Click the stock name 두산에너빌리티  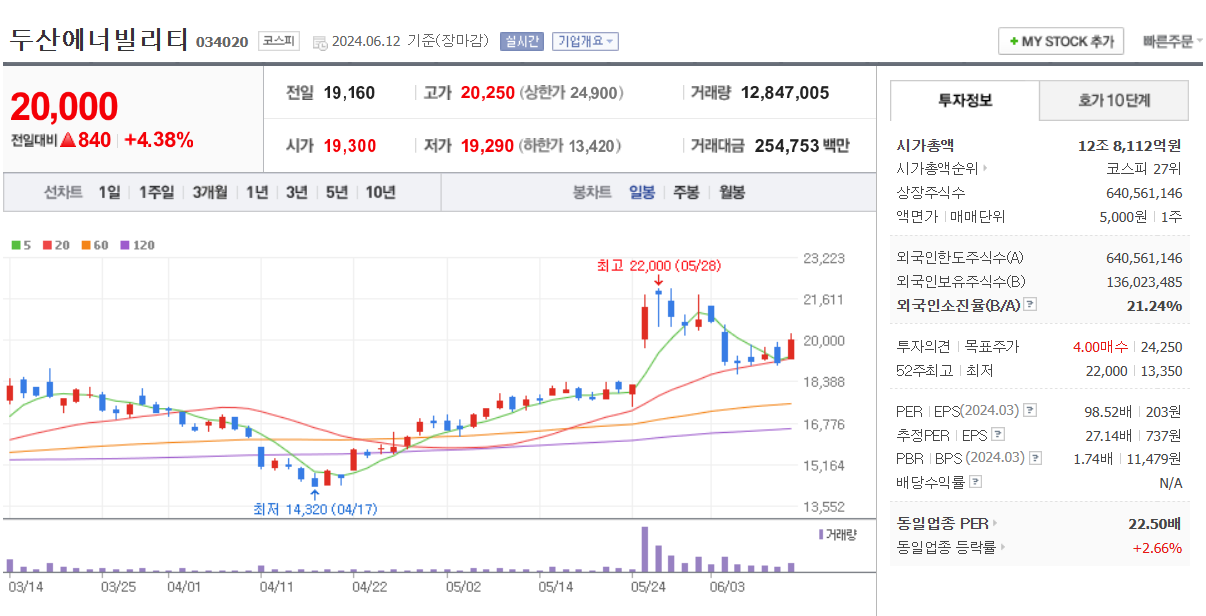click(99, 39)
